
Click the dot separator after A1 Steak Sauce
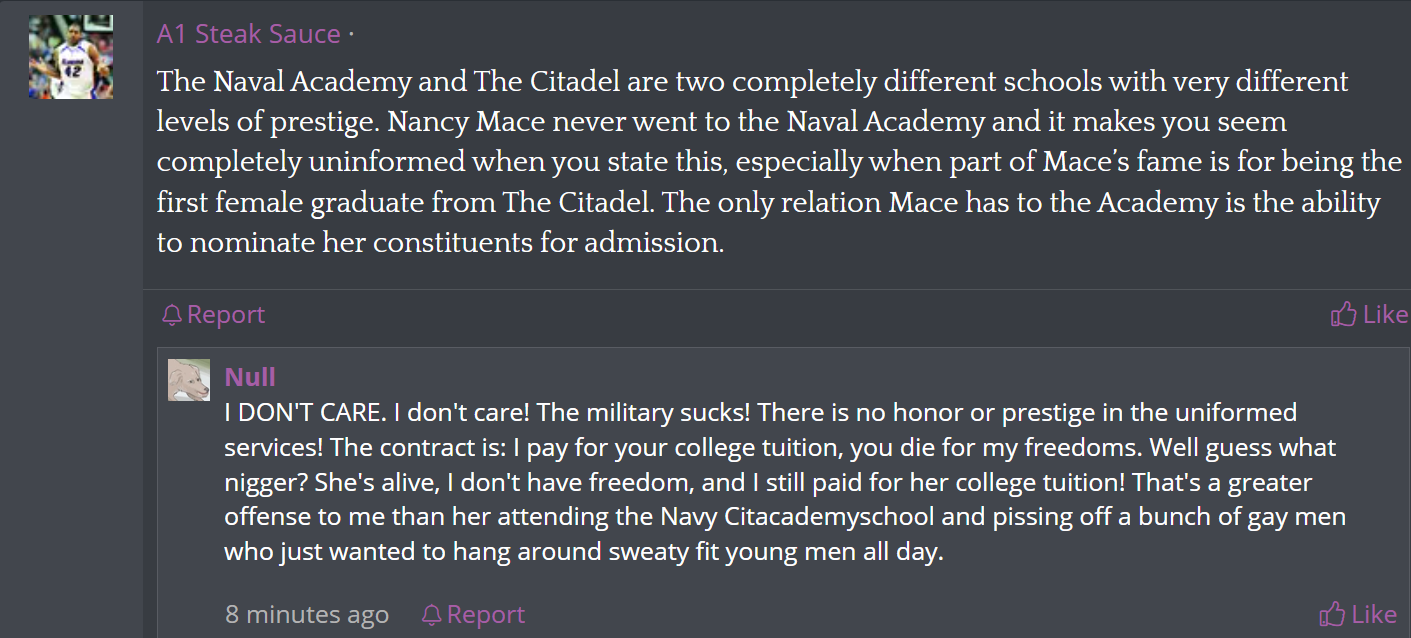[351, 35]
